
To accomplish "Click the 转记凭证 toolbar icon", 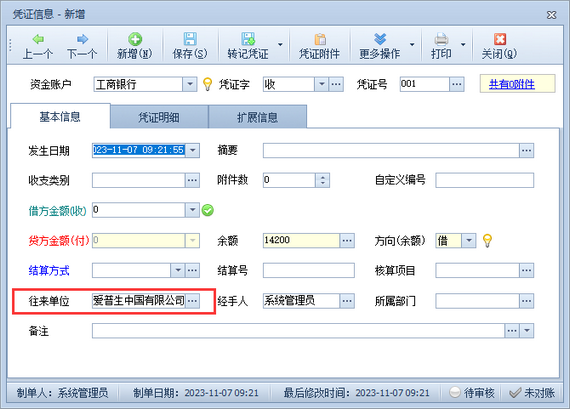I will (248, 39).
